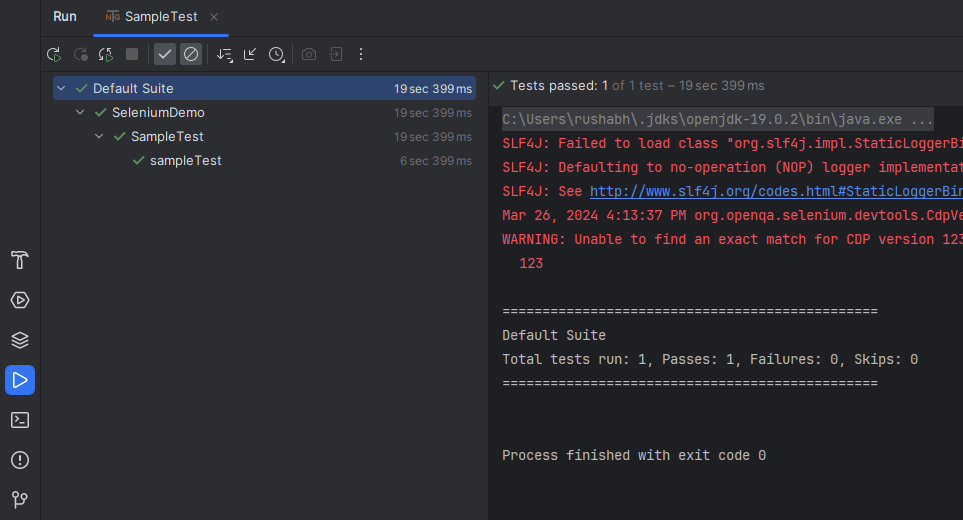Screen dimensions: 963x520
Task: Click 'Failed to load class' SLF4J line
Action: click(732, 144)
